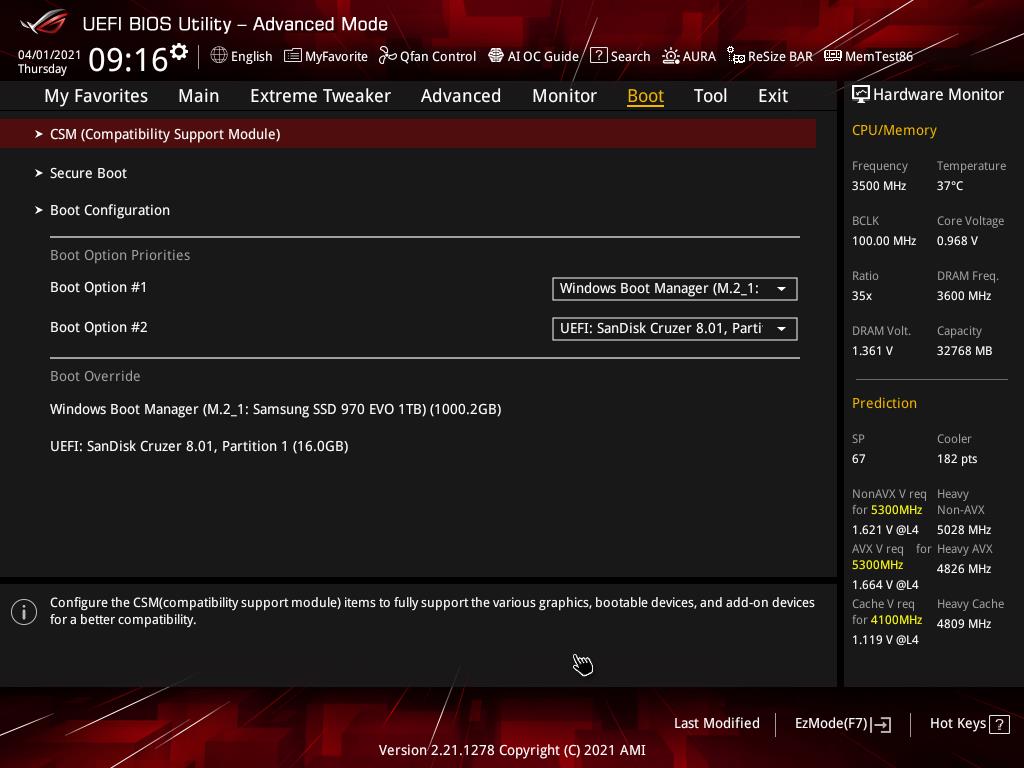Click the Hot Keys question mark icon
Screen dimensions: 1024x768
coord(999,724)
